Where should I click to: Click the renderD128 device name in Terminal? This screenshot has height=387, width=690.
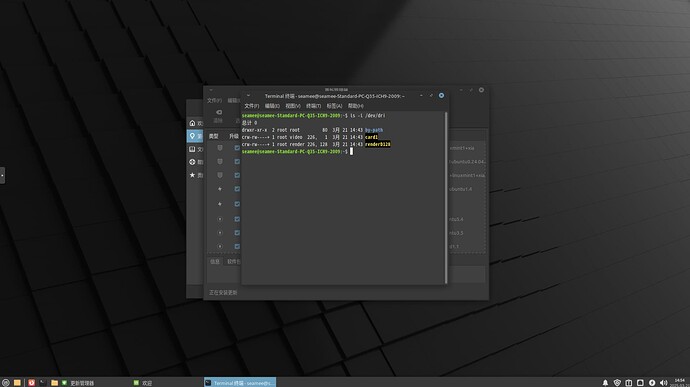[x=378, y=144]
